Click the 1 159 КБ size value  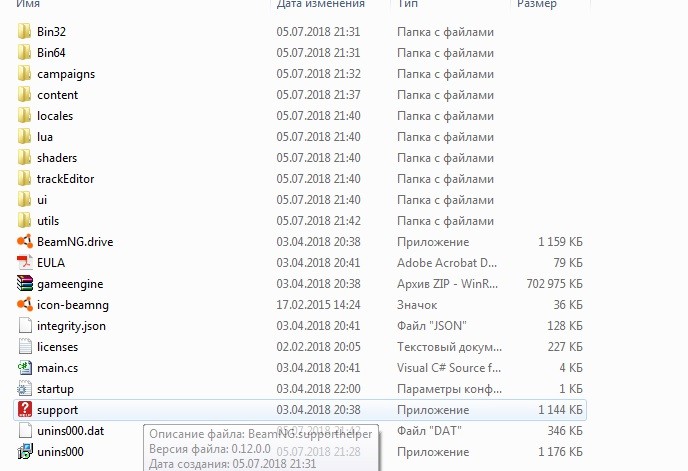click(x=560, y=242)
